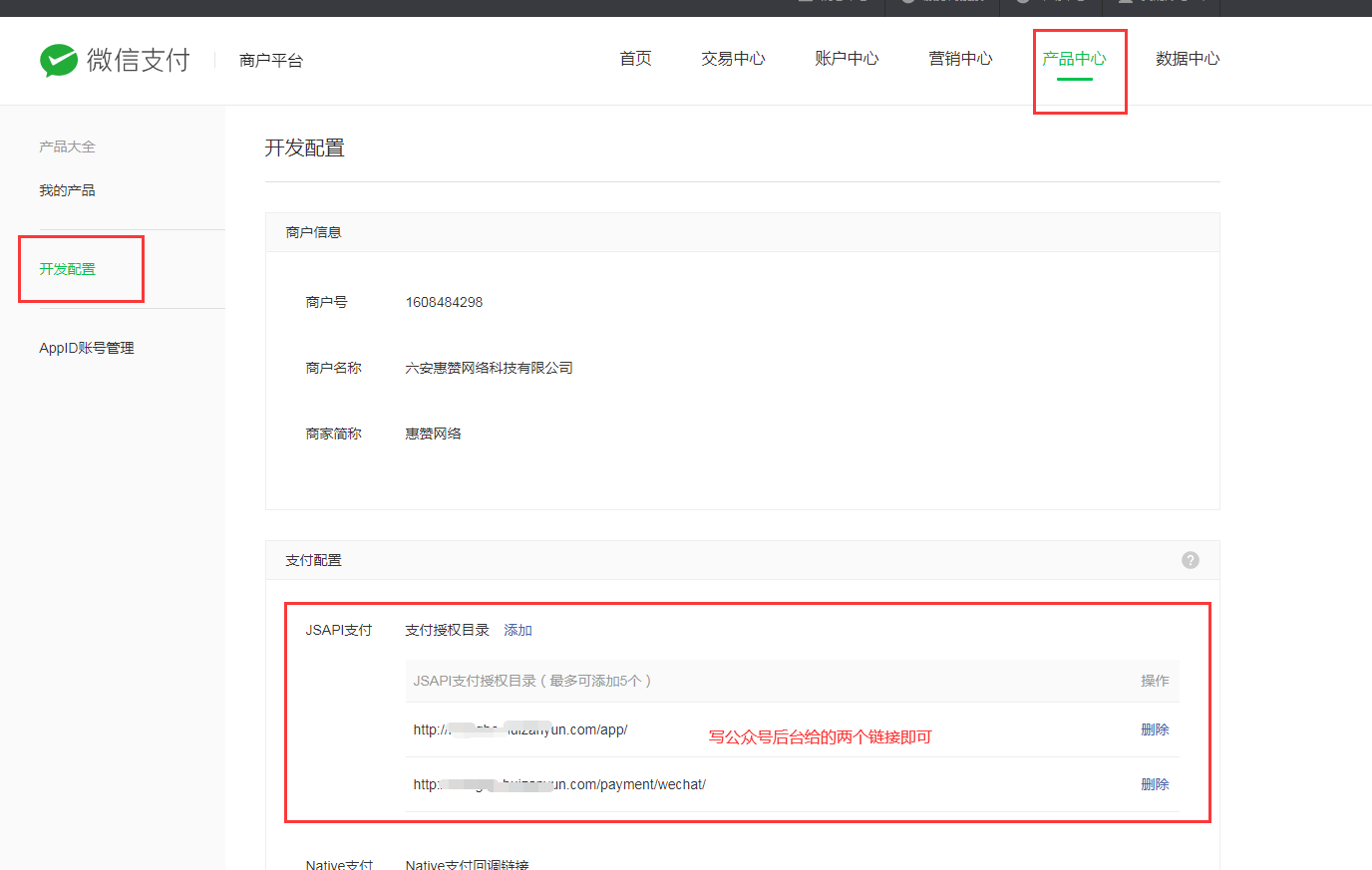Image resolution: width=1372 pixels, height=870 pixels.
Task: Delete the .com/app/ authorization directory
Action: click(x=1155, y=729)
